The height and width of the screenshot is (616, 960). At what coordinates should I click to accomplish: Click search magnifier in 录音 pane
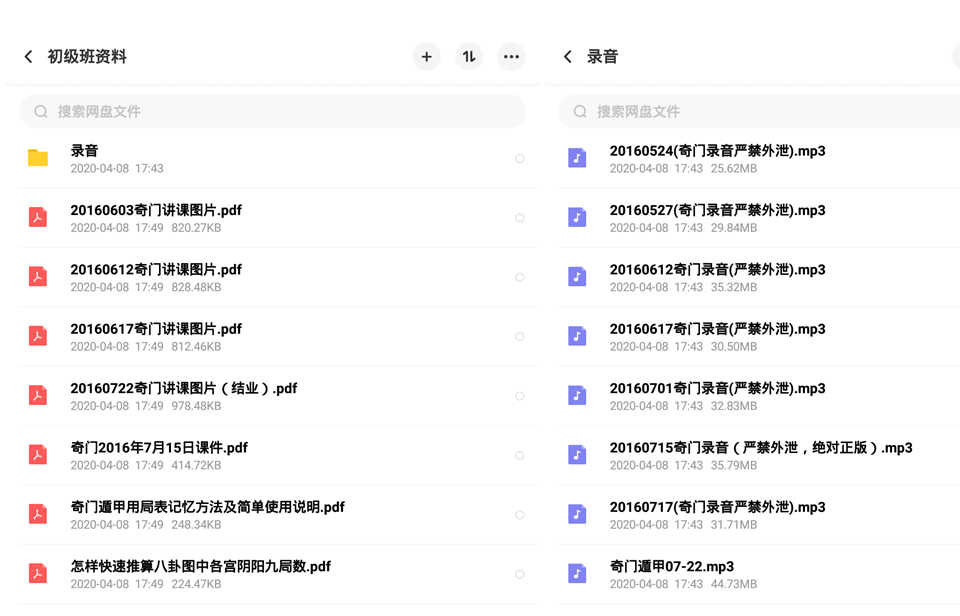[x=580, y=111]
